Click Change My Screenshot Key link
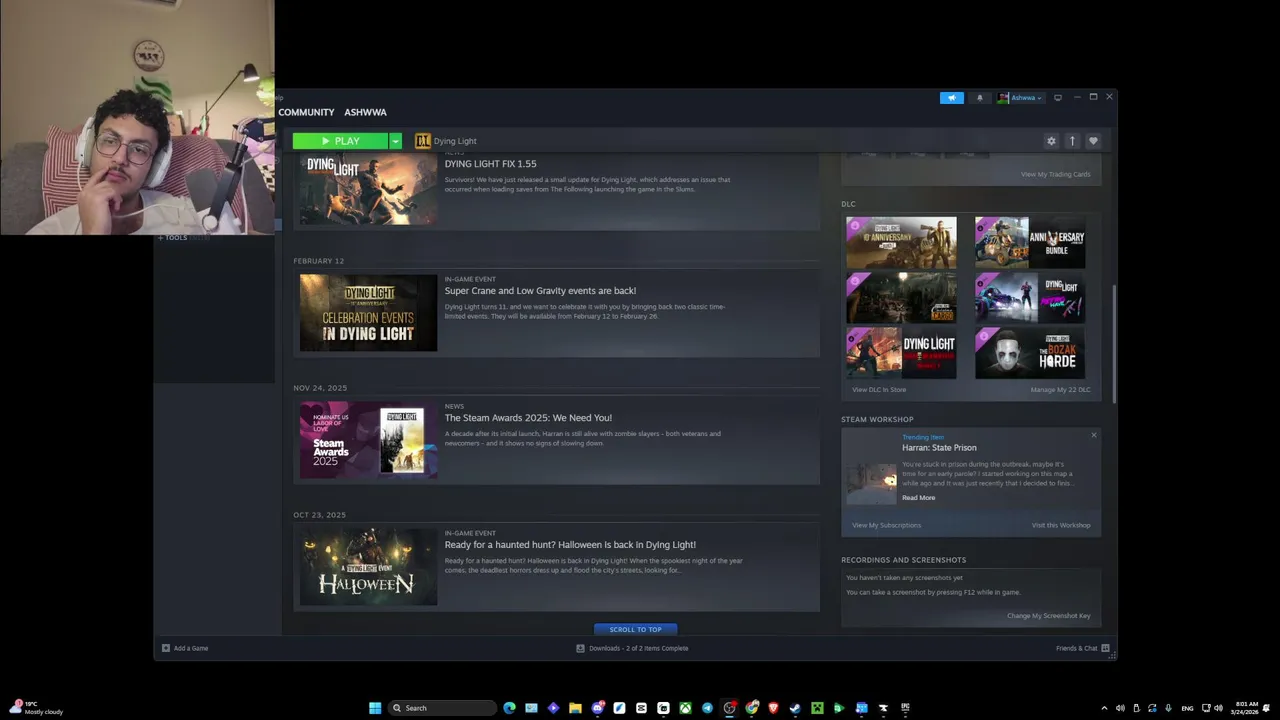 coord(1049,616)
